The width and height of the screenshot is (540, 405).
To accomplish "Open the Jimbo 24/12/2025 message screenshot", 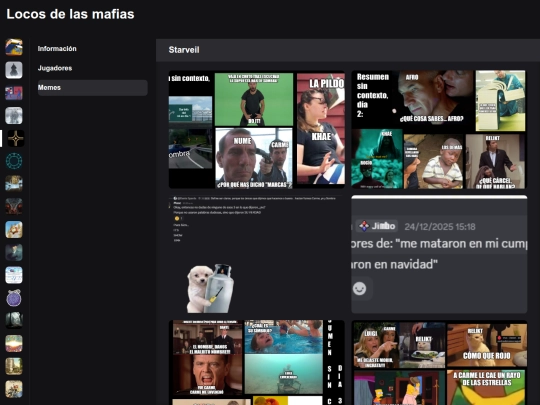I will [x=439, y=255].
